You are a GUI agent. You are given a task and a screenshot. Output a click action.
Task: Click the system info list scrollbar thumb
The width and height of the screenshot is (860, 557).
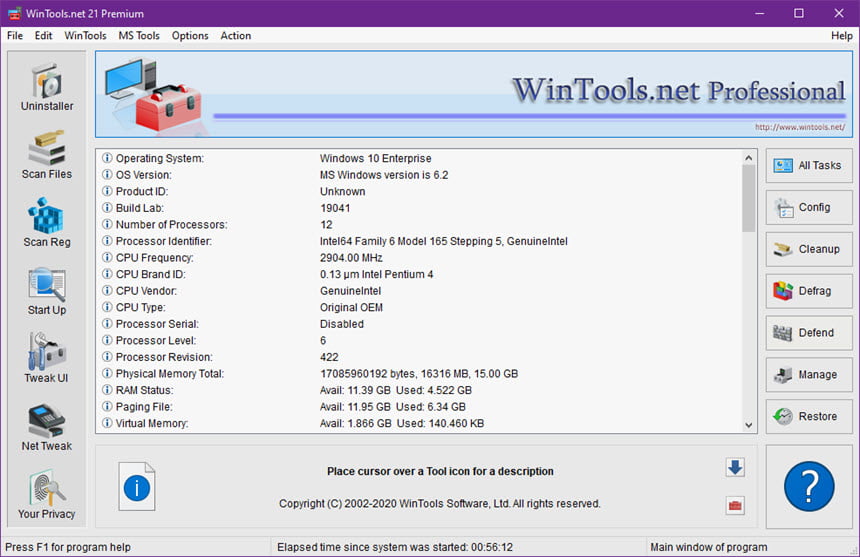coord(749,198)
